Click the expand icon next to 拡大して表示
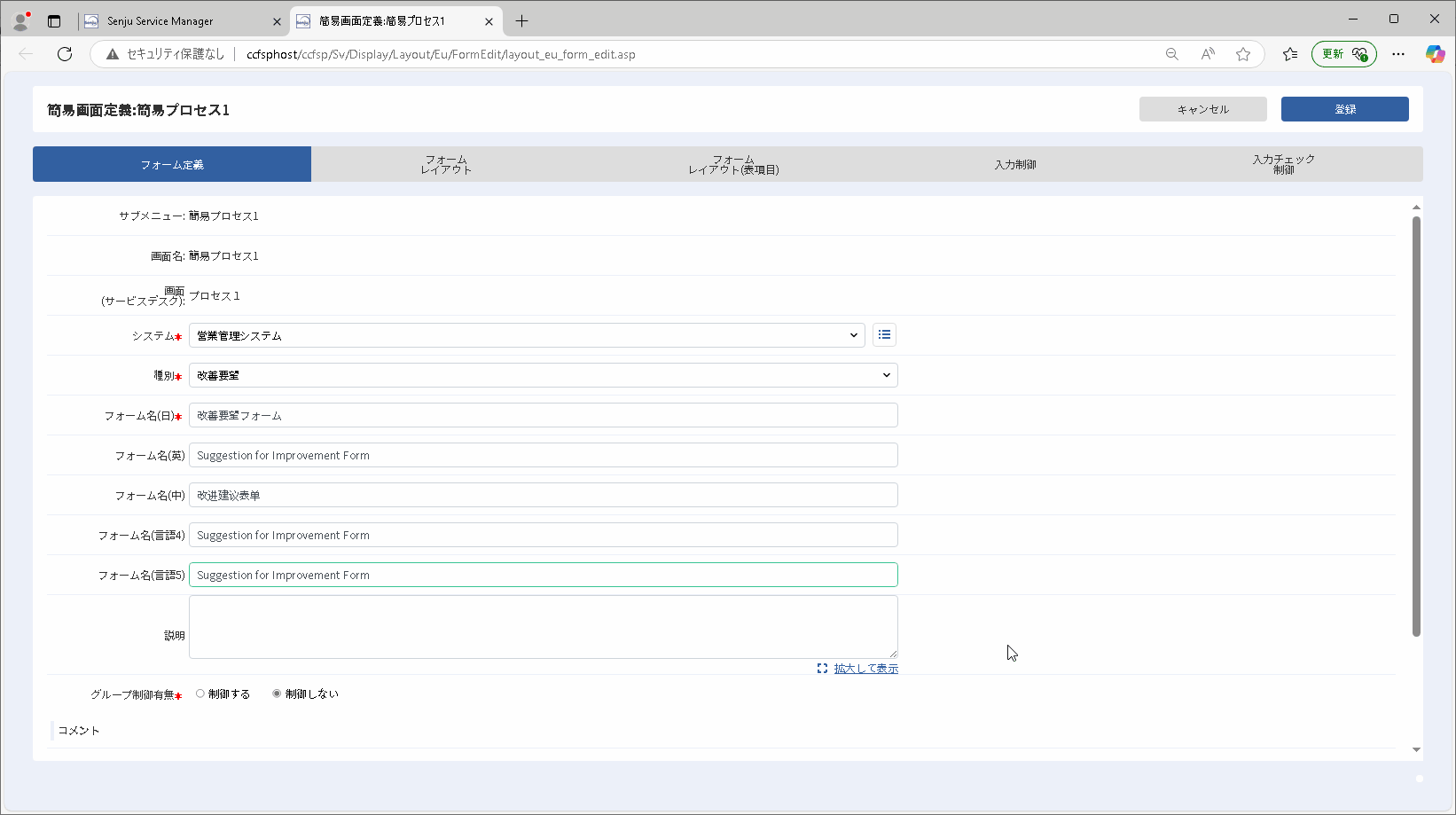Screen dimensions: 1456x815 click(x=822, y=669)
